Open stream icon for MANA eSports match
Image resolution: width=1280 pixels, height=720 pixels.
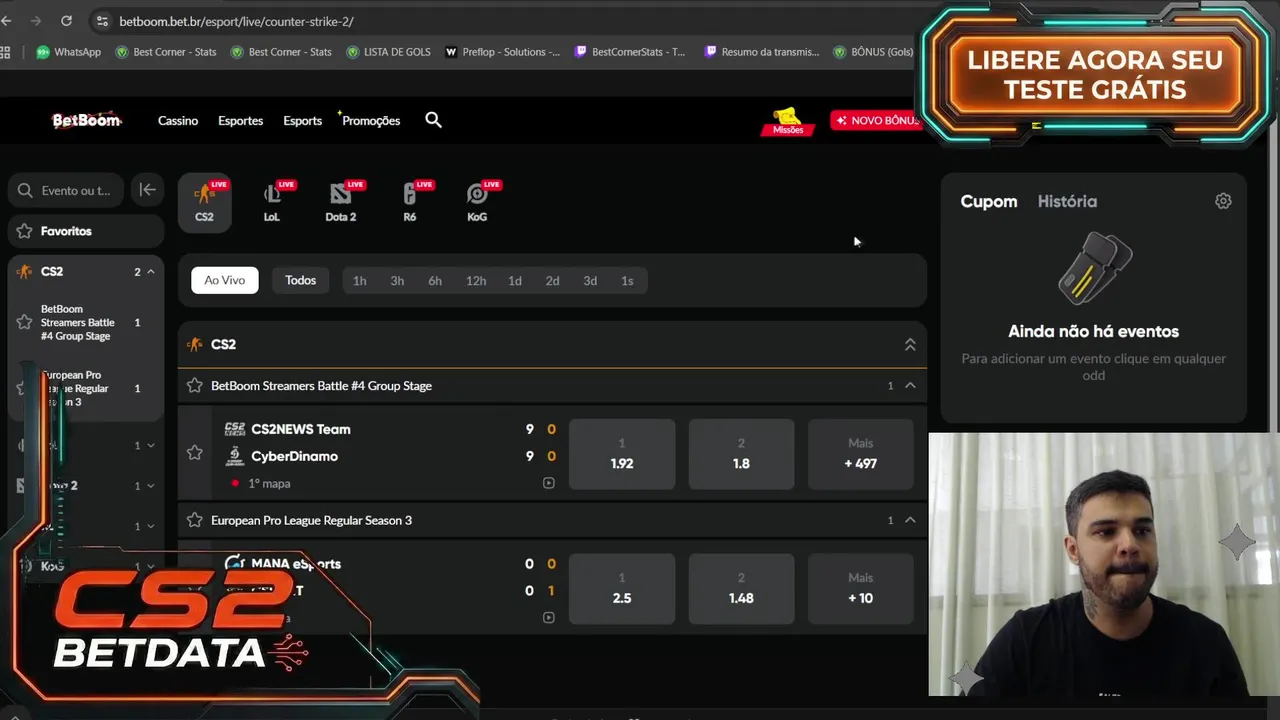(x=548, y=617)
